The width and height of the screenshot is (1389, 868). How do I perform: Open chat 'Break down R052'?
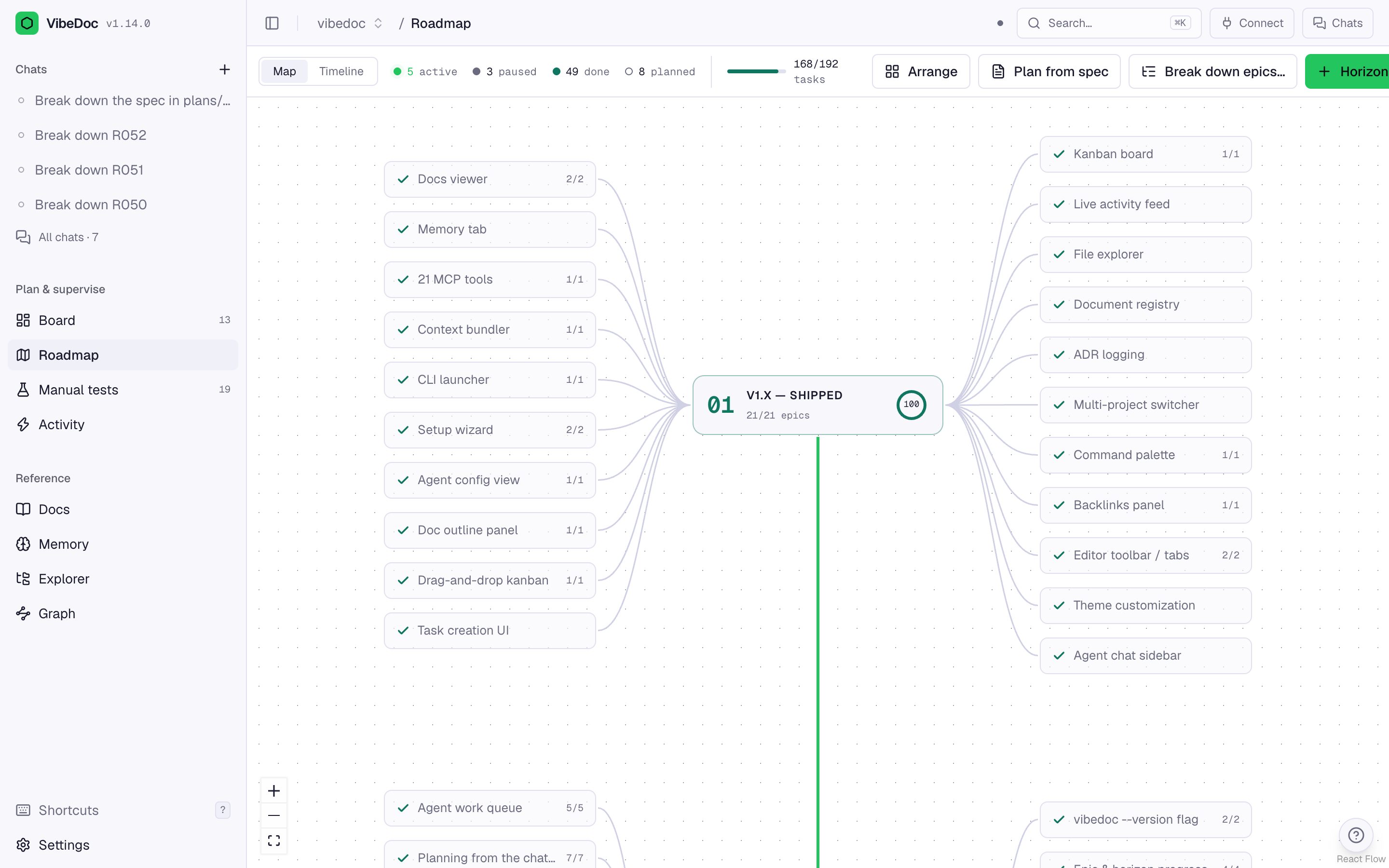tap(123, 135)
